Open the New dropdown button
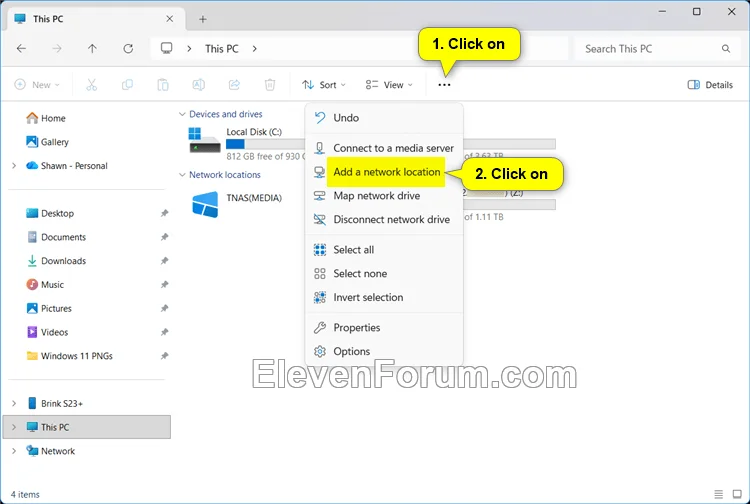This screenshot has width=750, height=504. click(x=37, y=85)
